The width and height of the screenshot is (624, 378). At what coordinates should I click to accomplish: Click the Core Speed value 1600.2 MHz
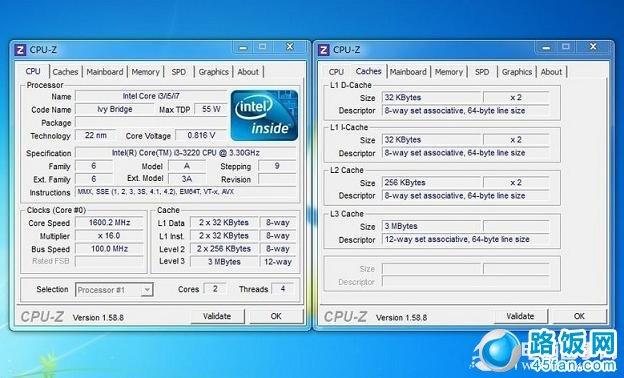(109, 223)
